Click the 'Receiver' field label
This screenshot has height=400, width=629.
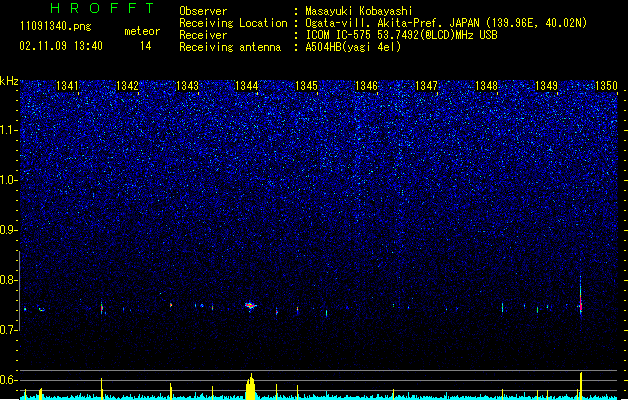[x=203, y=35]
